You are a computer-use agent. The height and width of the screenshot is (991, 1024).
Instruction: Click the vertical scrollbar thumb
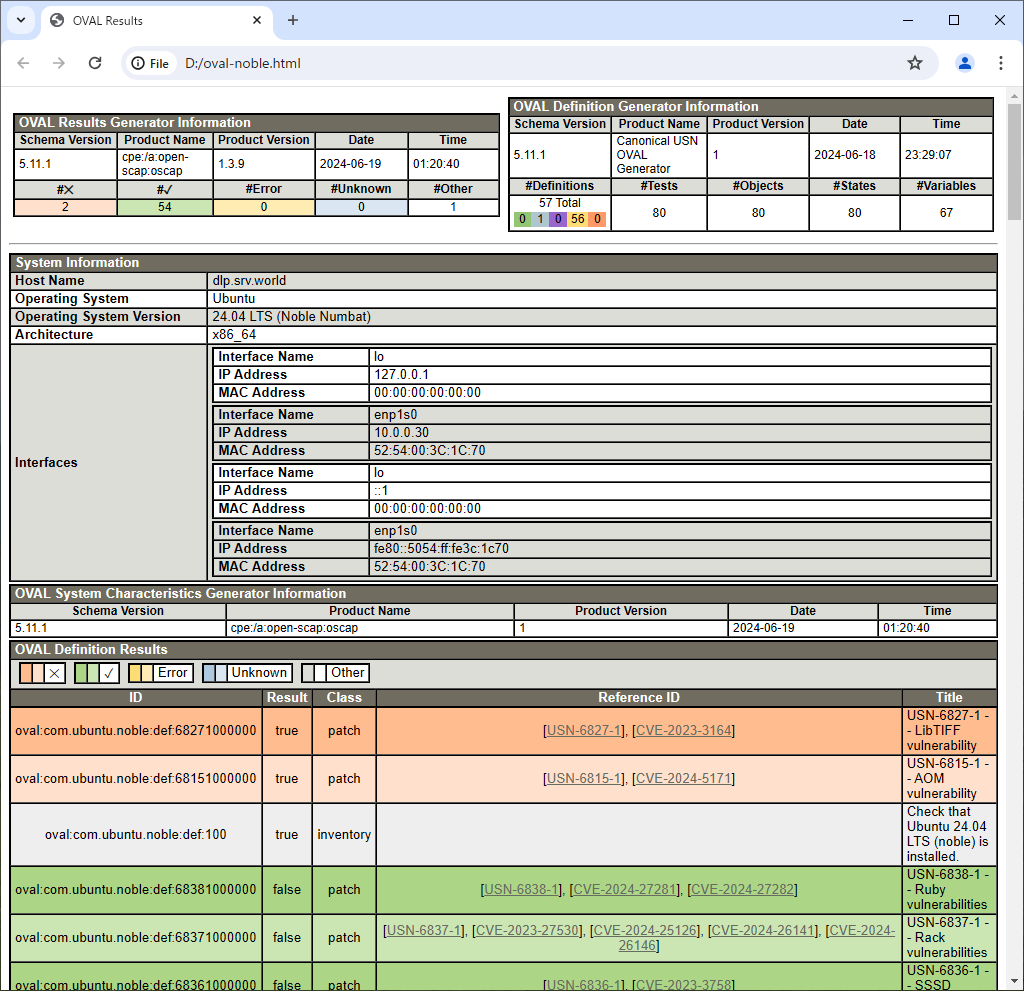coord(1014,161)
